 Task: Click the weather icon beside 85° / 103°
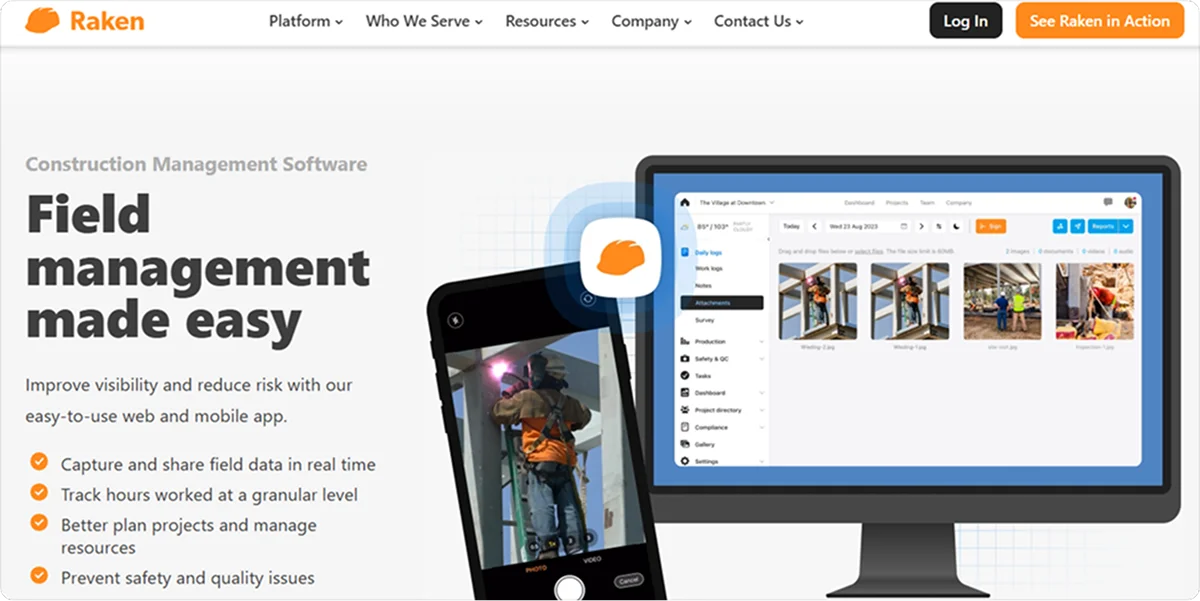(685, 227)
